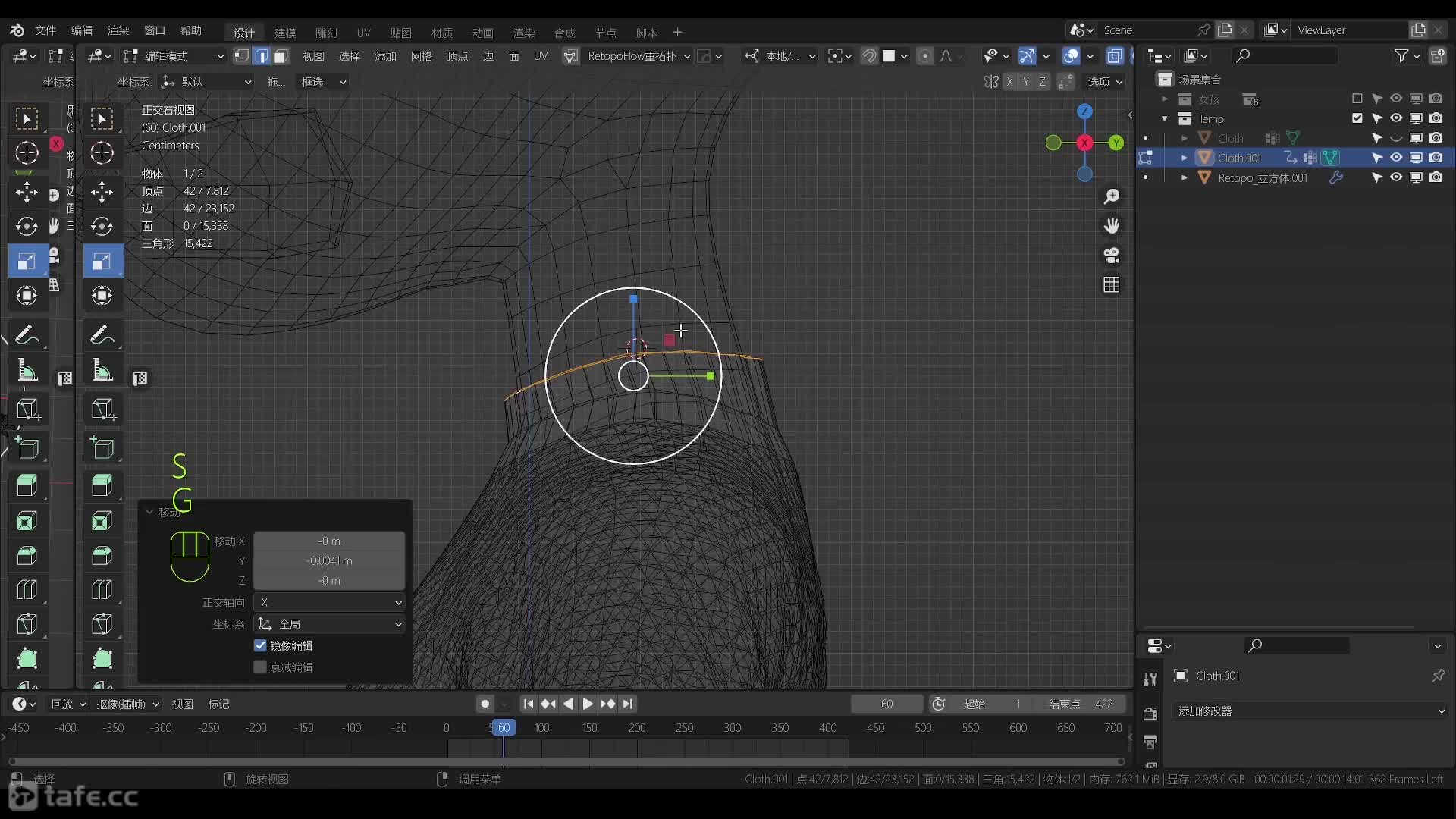Enable vertex select mode
Image resolution: width=1456 pixels, height=819 pixels.
tap(241, 56)
